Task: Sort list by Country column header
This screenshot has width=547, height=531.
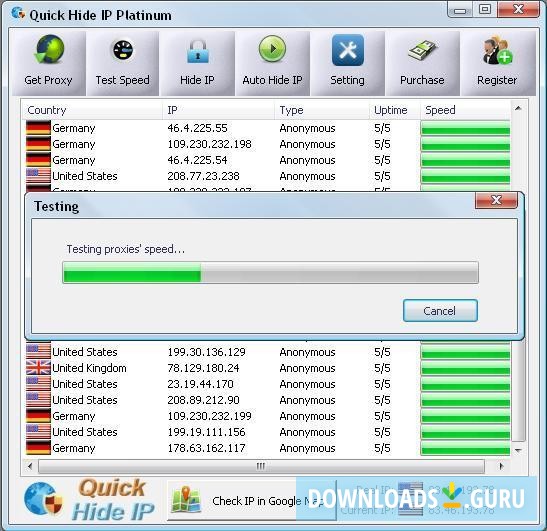Action: (x=92, y=110)
